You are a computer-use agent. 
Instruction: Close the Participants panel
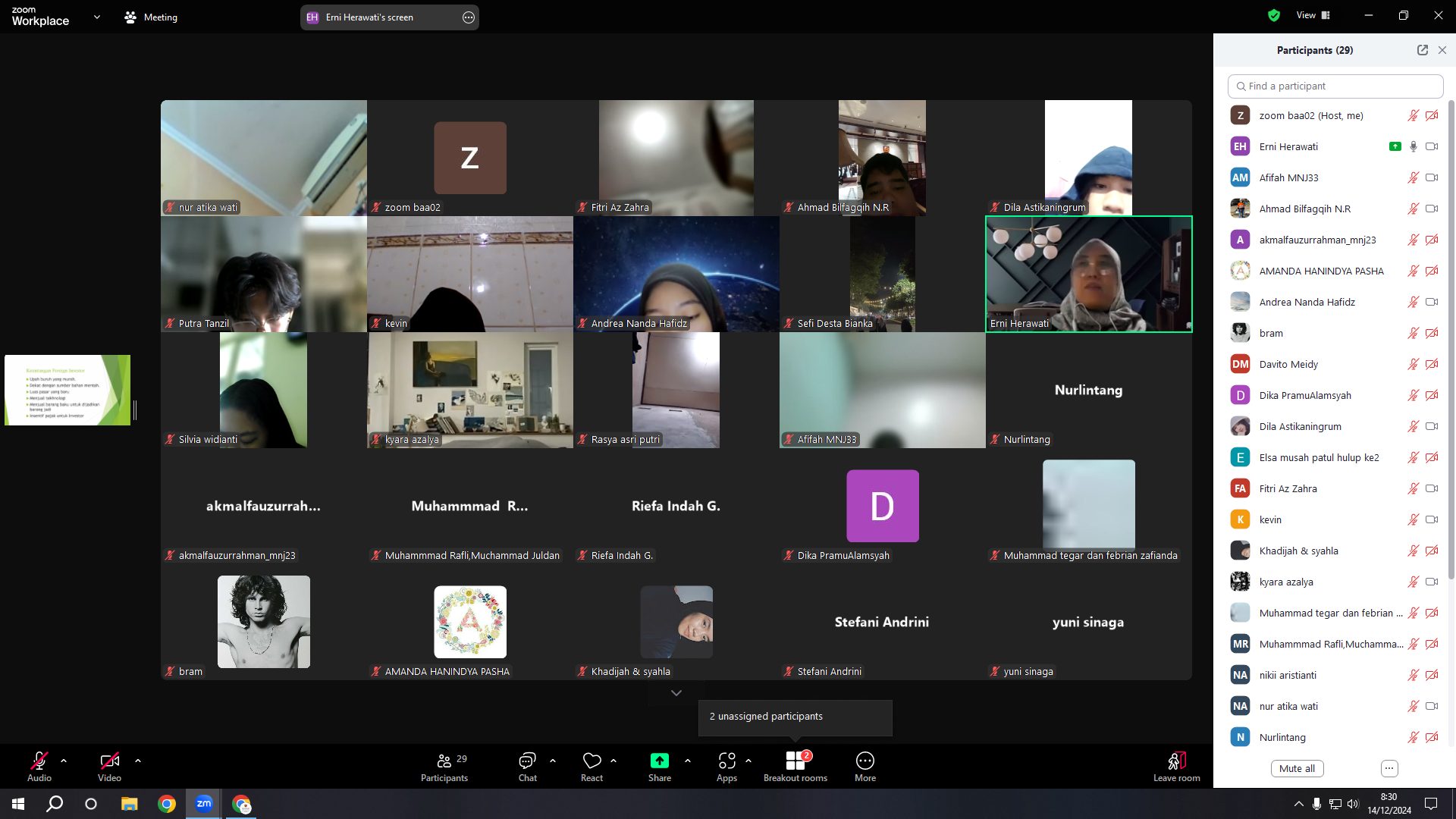[1442, 50]
